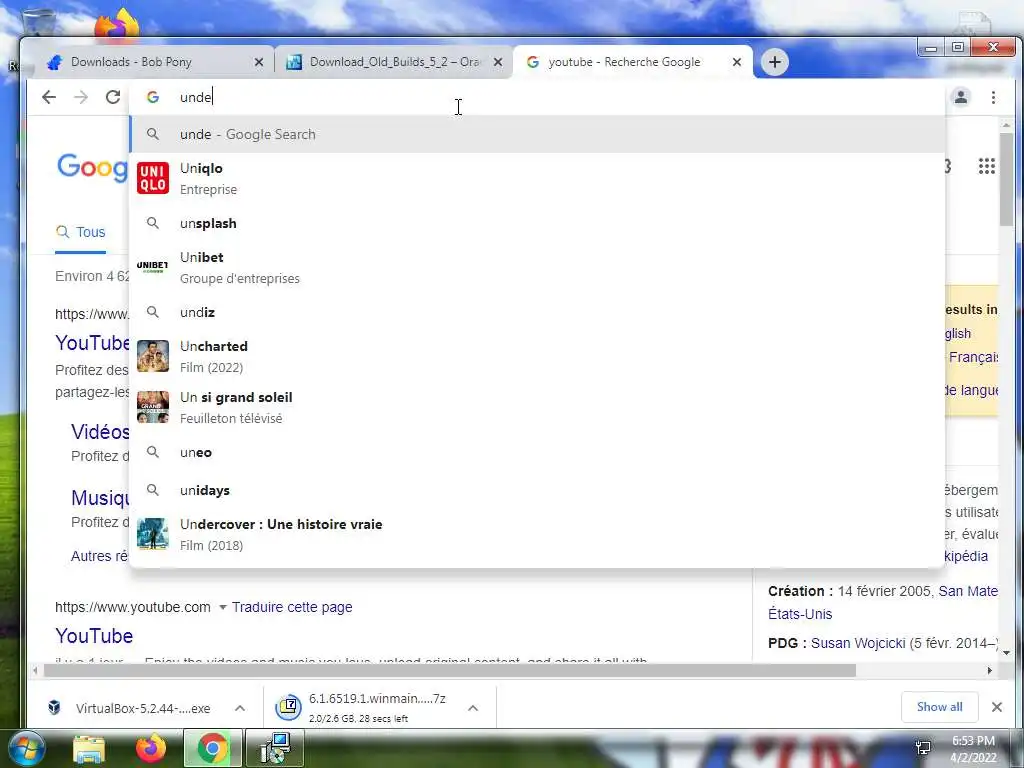Open the dropdown arrow next to youtube.com URL
This screenshot has width=1024, height=768.
click(x=222, y=607)
